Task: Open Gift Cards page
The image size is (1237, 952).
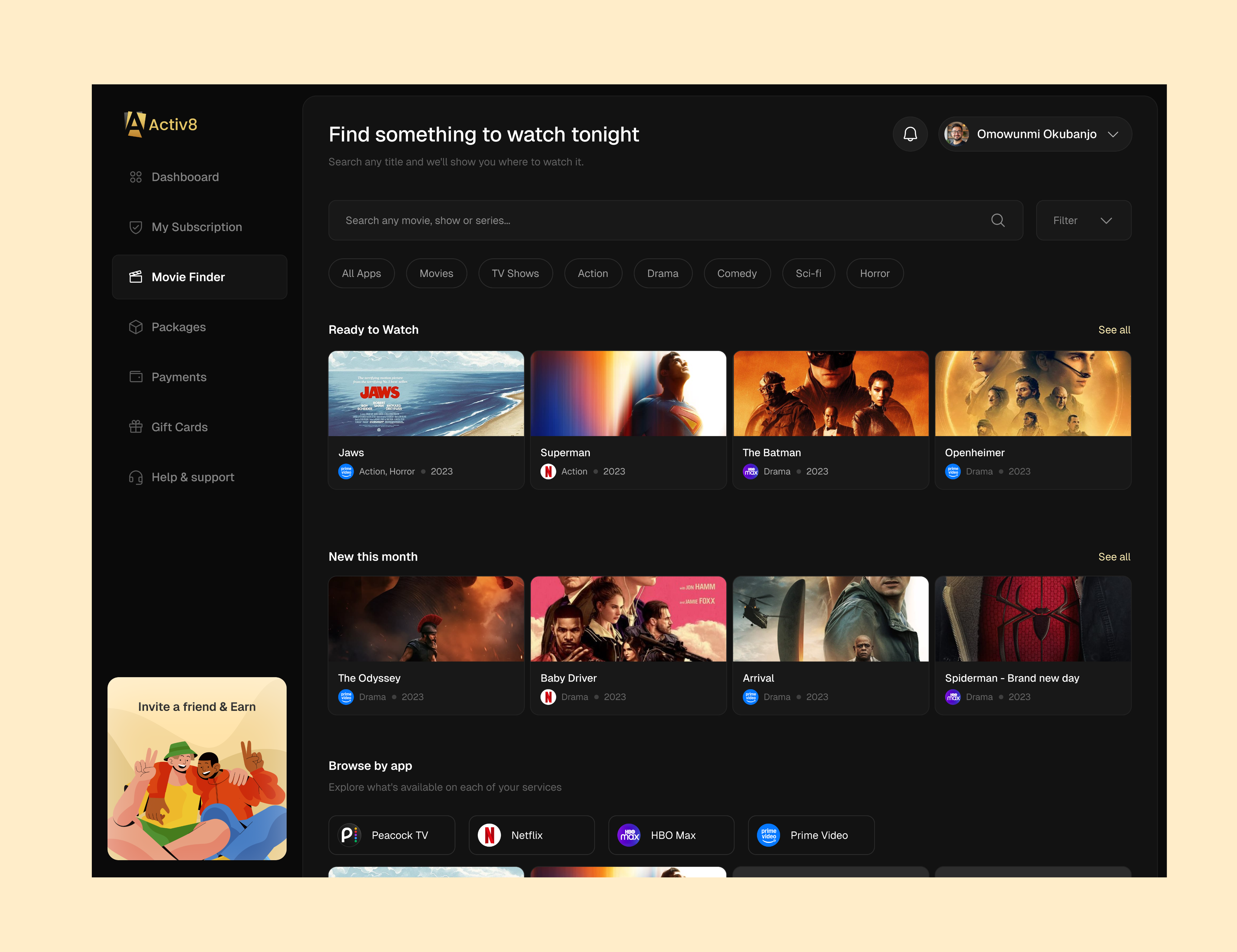Action: click(199, 427)
